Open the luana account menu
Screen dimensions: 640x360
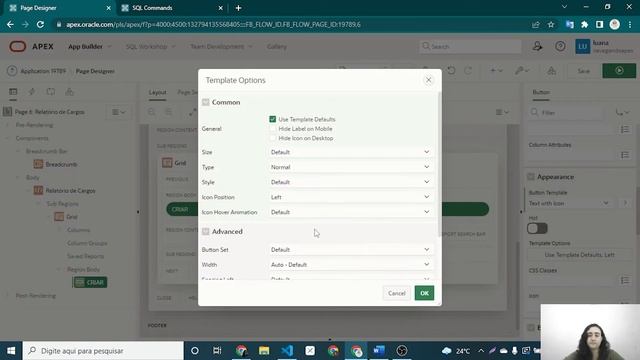click(x=604, y=47)
